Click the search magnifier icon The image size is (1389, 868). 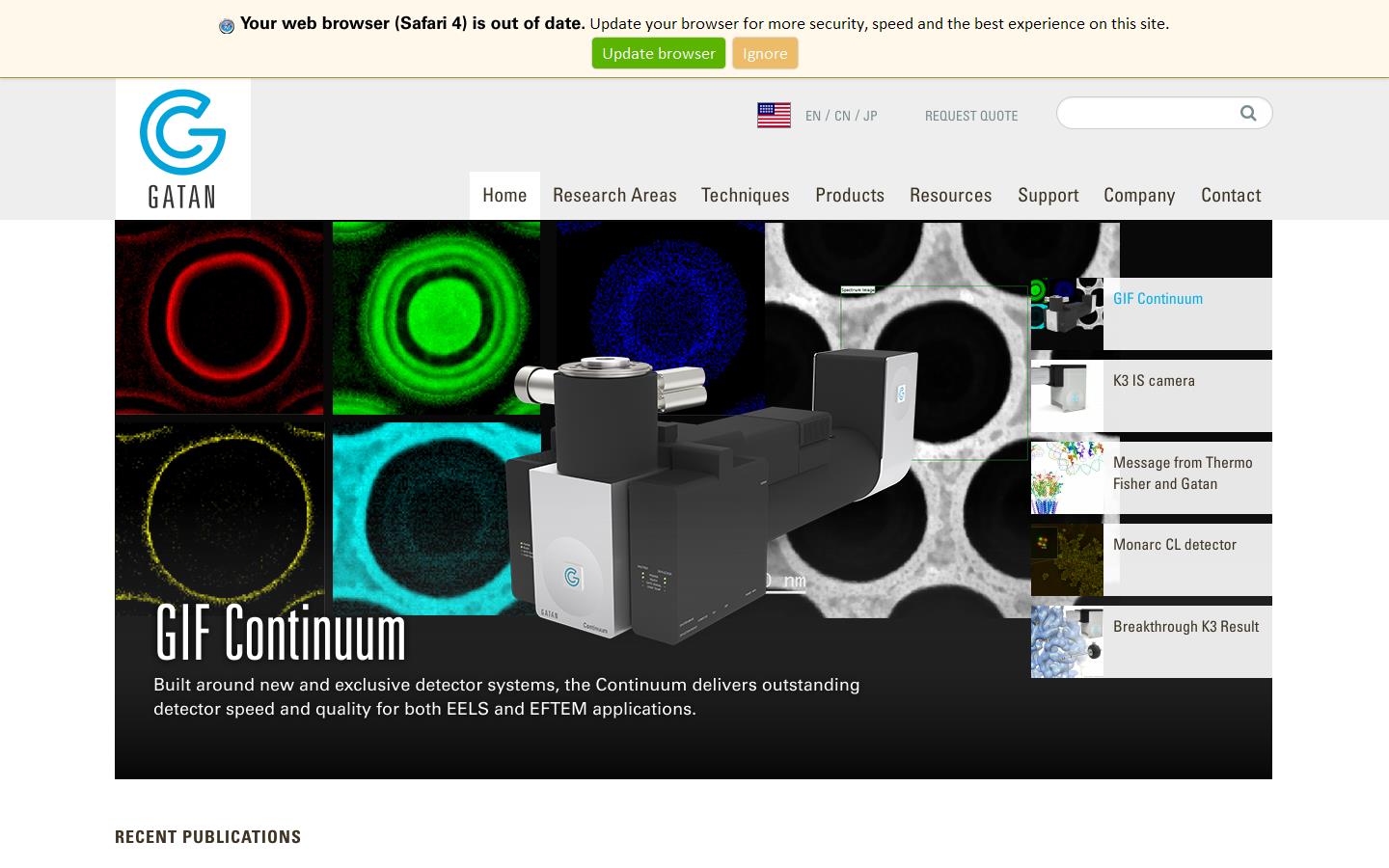(x=1248, y=113)
